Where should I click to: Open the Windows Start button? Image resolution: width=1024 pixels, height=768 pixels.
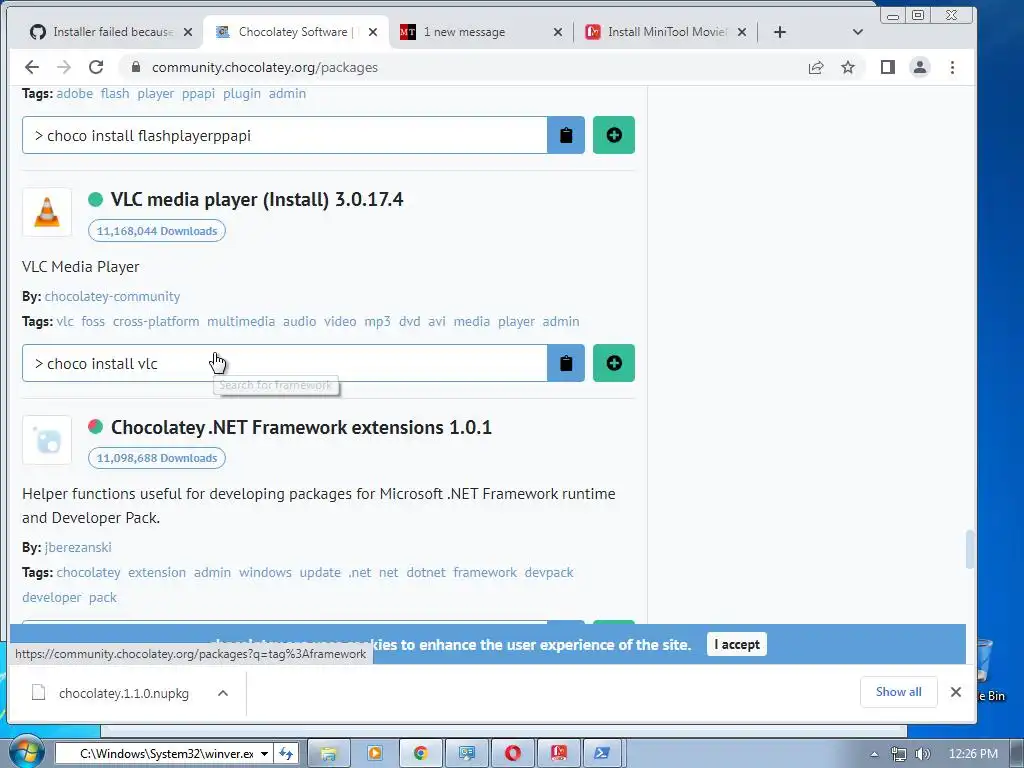[26, 752]
